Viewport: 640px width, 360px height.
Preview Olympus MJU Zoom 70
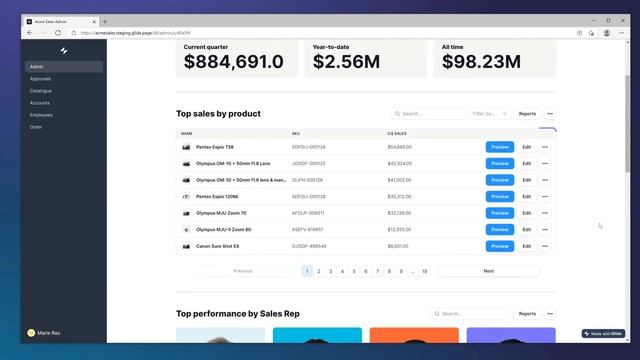[x=500, y=213]
